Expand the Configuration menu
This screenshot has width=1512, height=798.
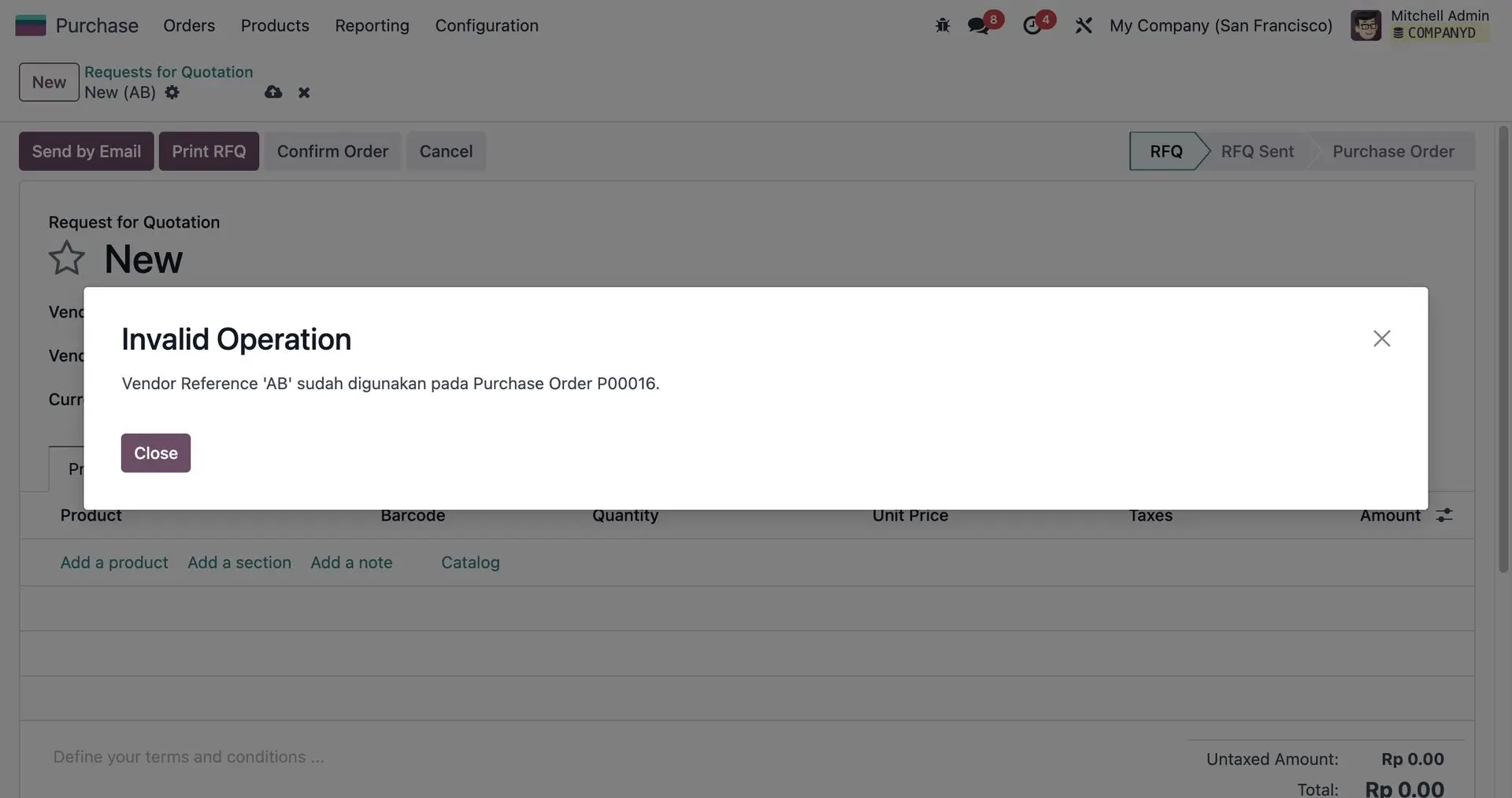(487, 25)
